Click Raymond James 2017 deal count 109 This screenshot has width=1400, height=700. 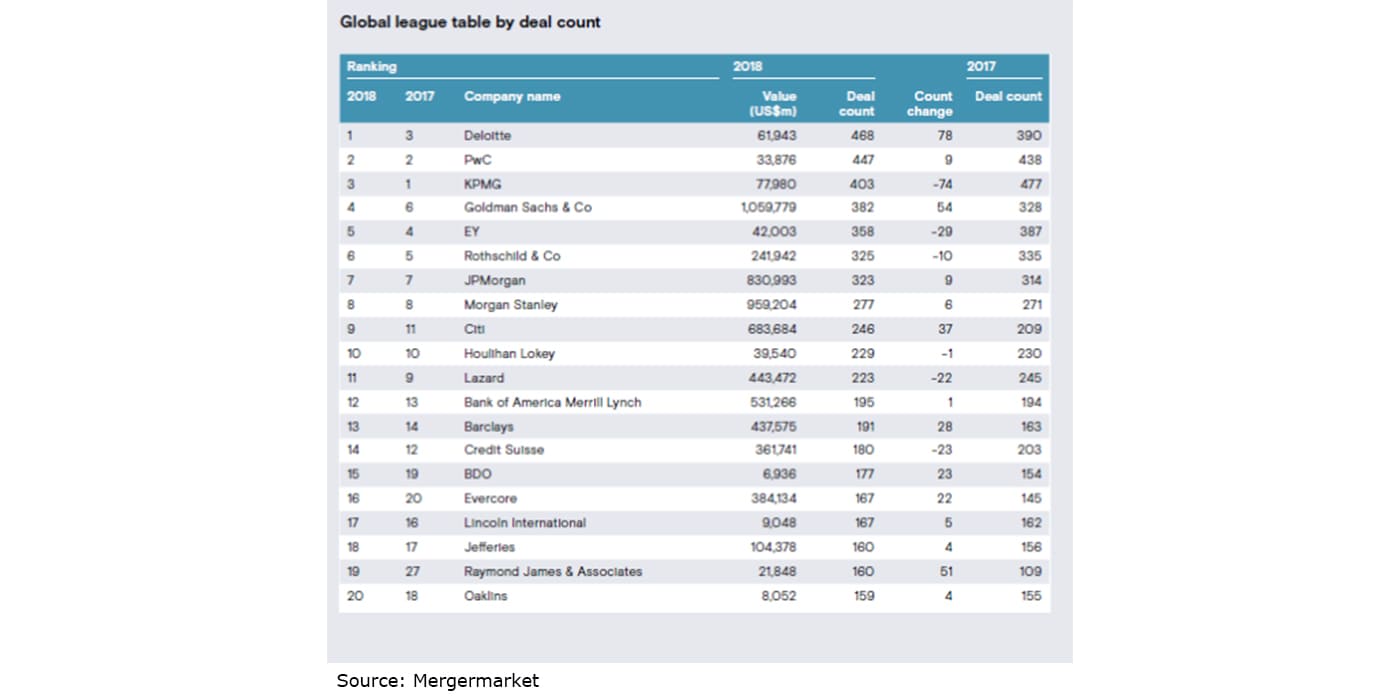point(1030,572)
